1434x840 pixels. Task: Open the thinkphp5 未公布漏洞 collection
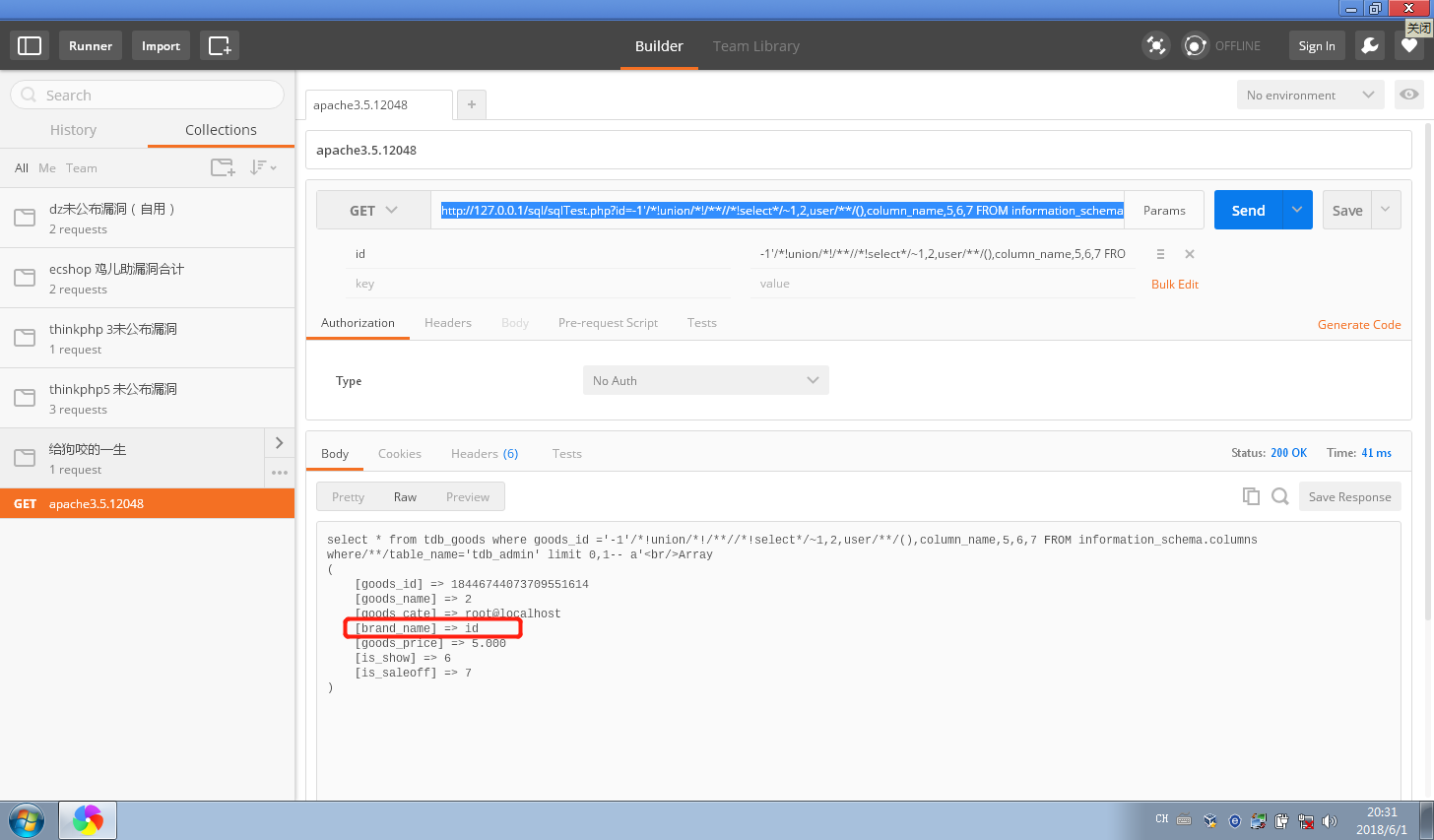pos(148,398)
